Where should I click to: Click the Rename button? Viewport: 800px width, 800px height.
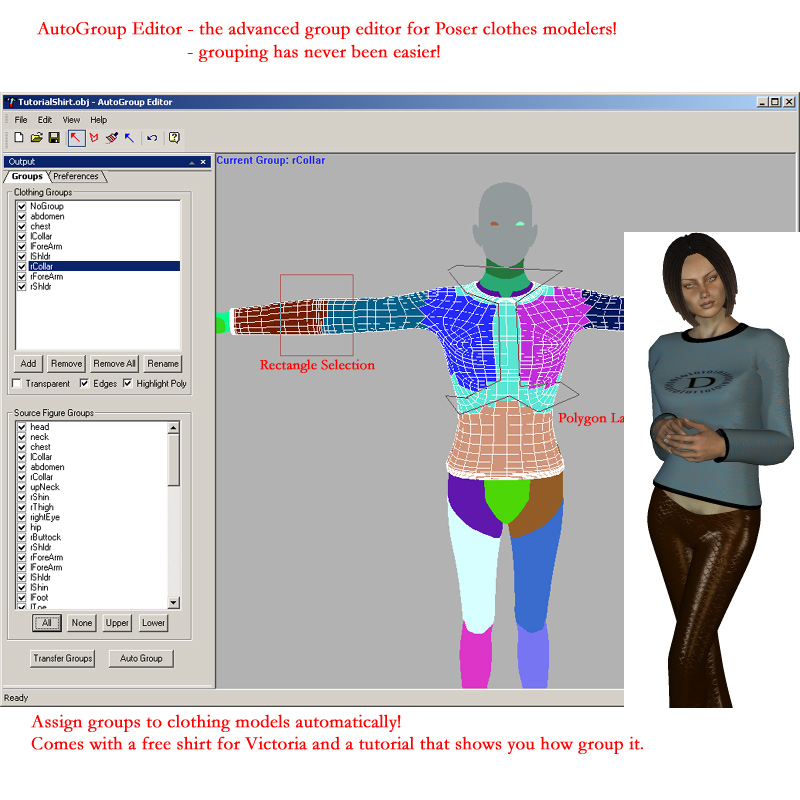click(163, 364)
